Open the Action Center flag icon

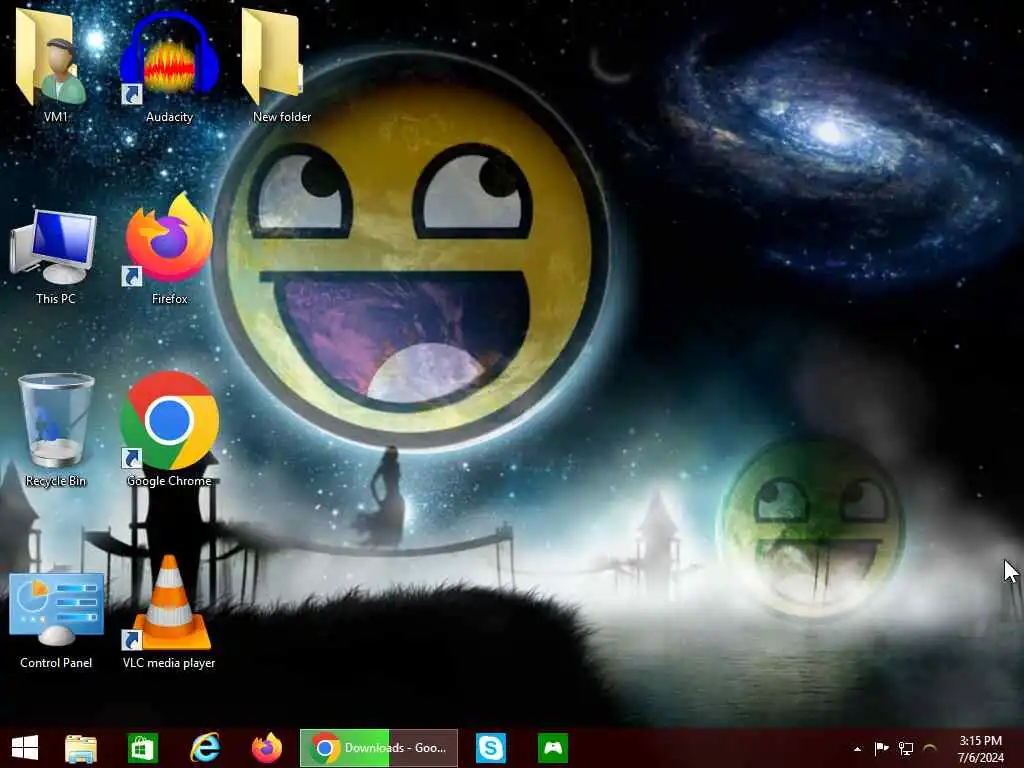pyautogui.click(x=882, y=748)
